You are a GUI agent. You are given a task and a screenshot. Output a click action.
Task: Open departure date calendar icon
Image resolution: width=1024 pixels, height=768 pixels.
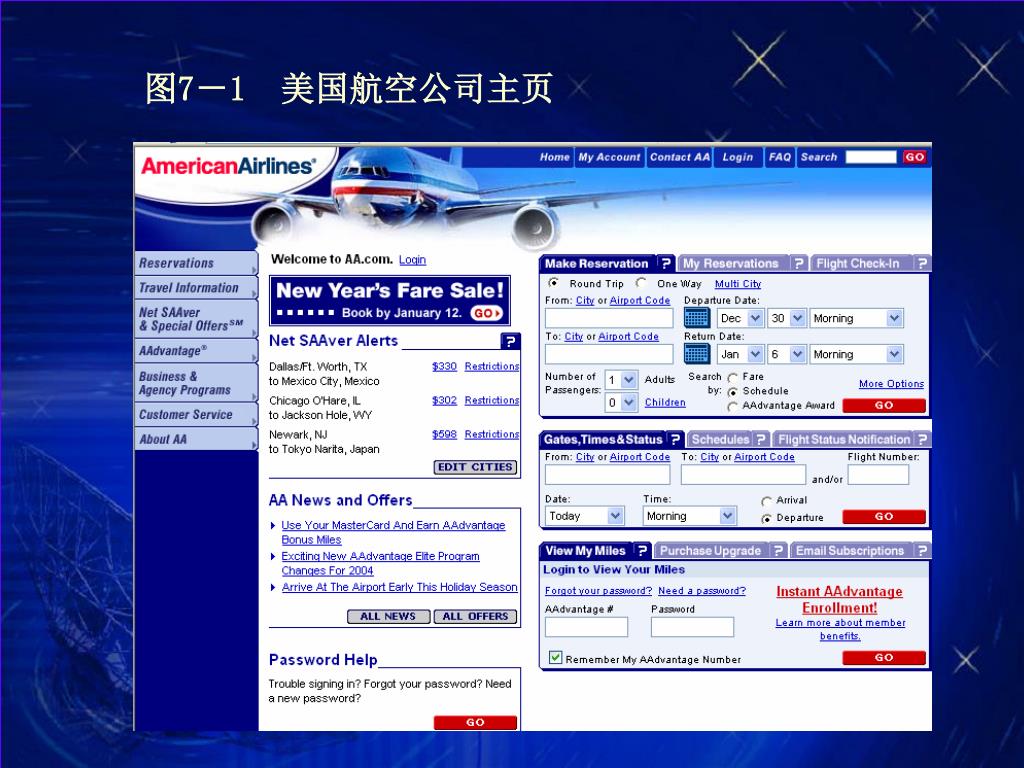(696, 318)
